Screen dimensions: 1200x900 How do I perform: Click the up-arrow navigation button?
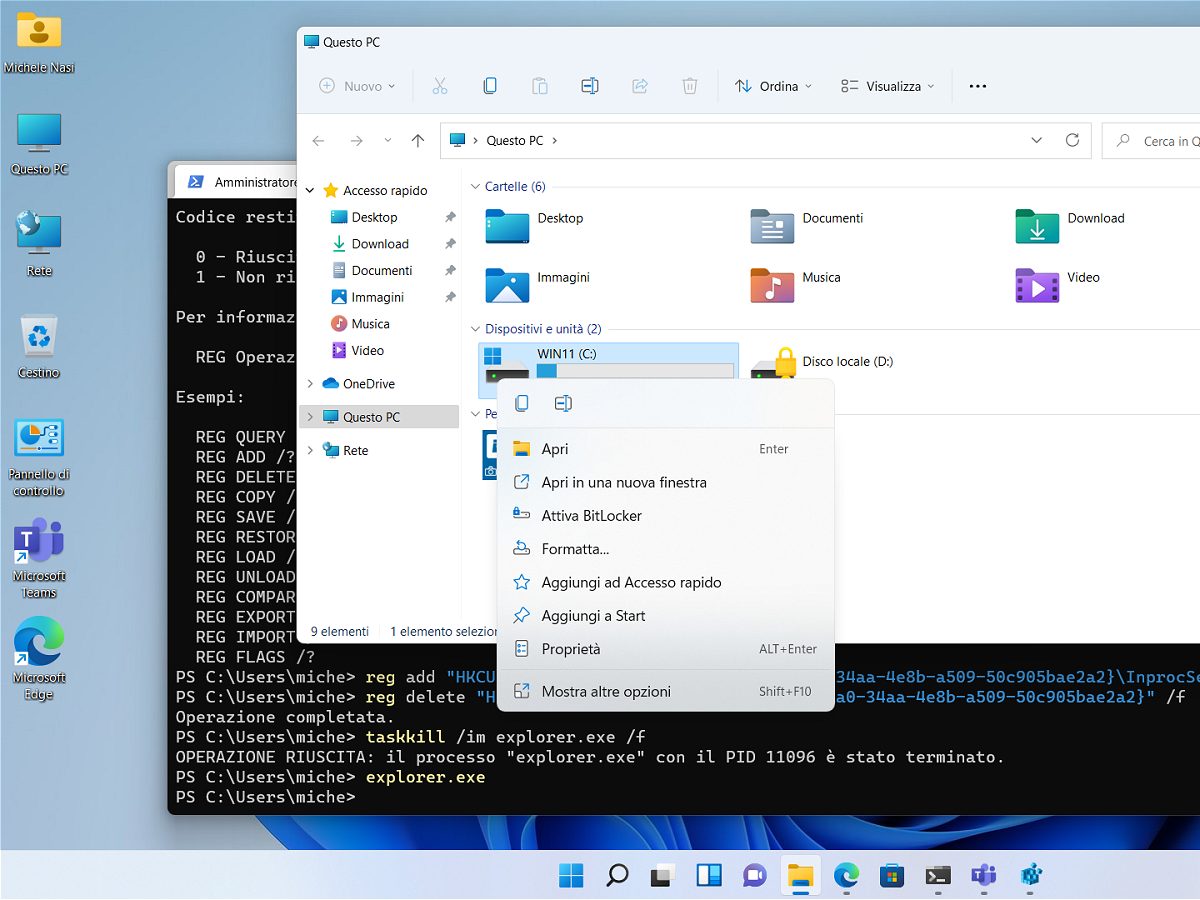click(x=418, y=141)
